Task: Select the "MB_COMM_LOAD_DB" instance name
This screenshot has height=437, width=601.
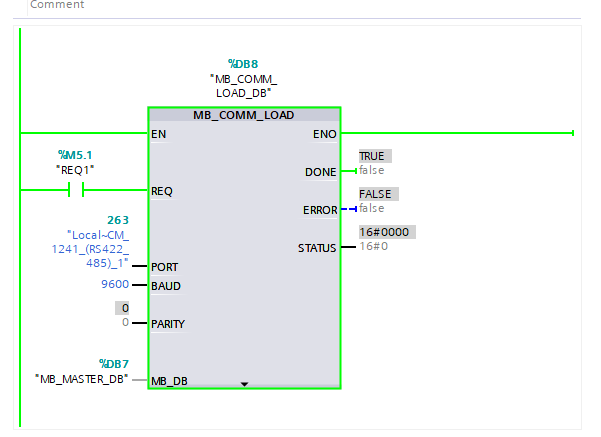Action: (243, 86)
